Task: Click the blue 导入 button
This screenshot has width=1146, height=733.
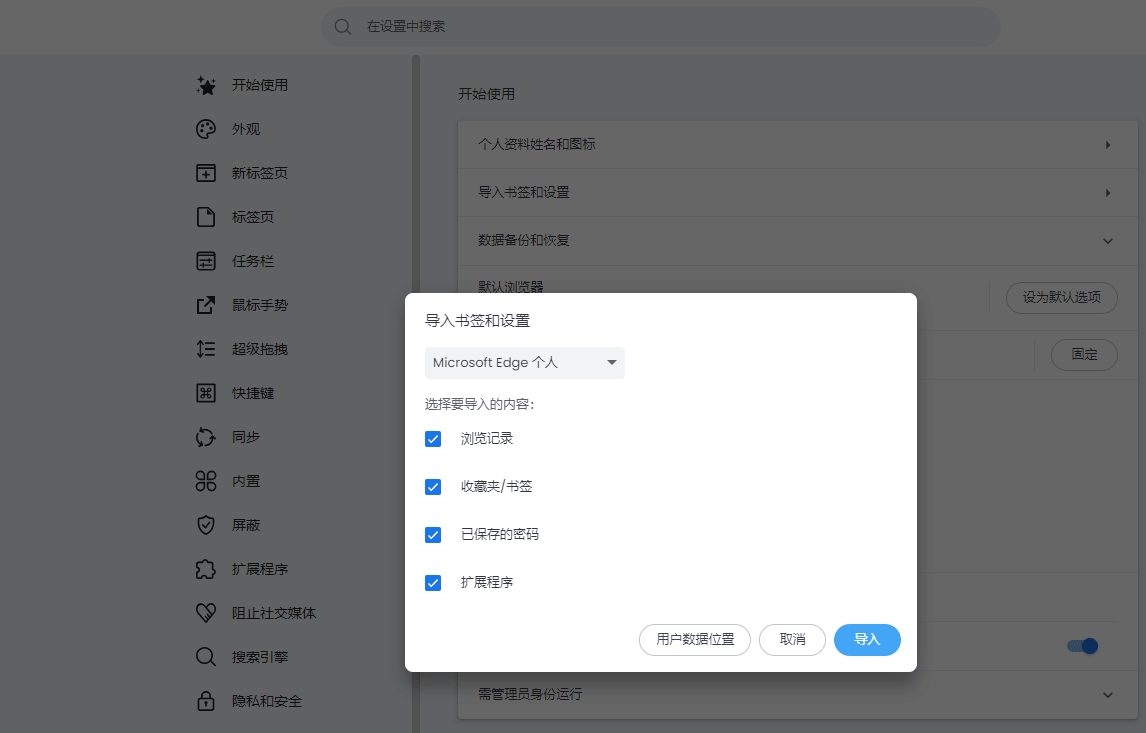Action: click(867, 640)
